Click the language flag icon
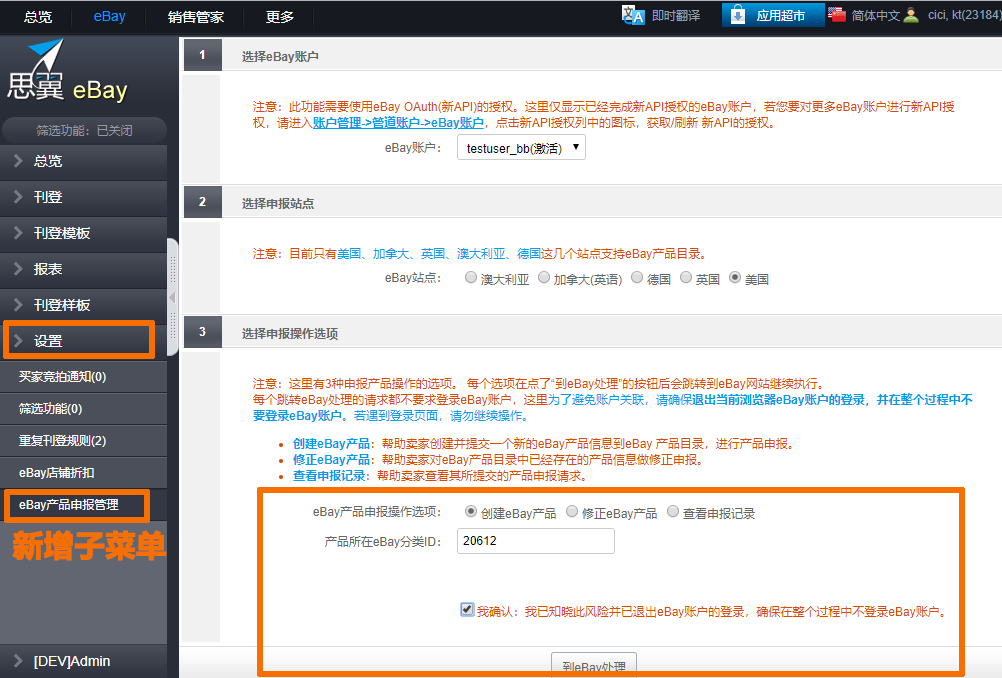The height and width of the screenshot is (678, 1002). [836, 14]
